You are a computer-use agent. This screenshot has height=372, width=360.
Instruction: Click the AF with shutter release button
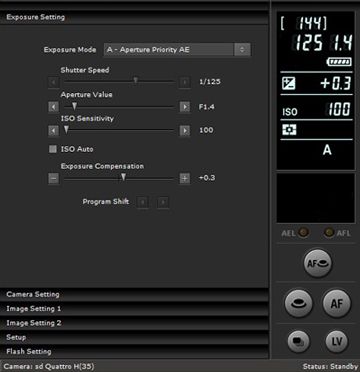tap(318, 263)
